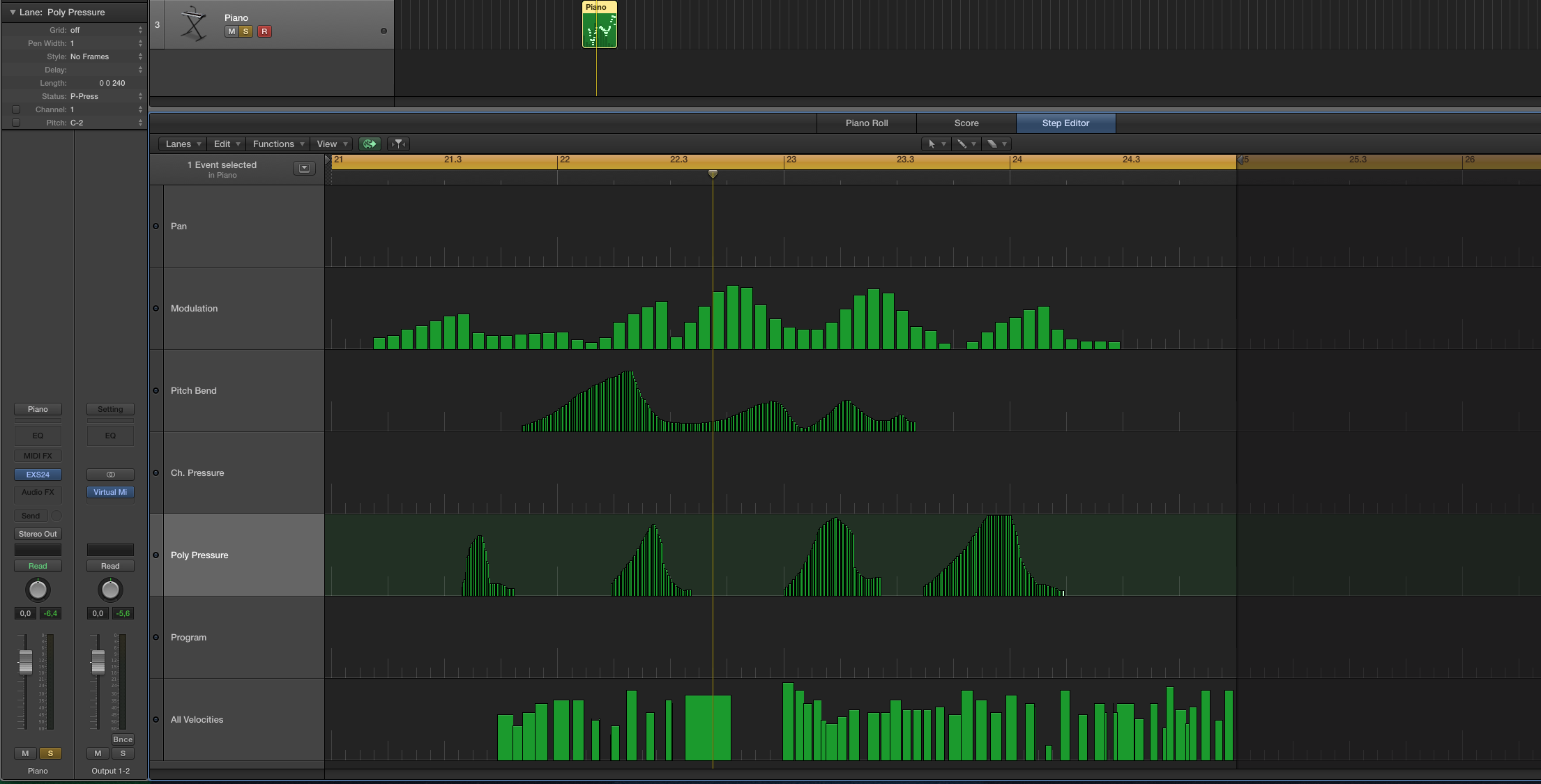
Task: Select the Pencil tool
Action: click(x=962, y=144)
